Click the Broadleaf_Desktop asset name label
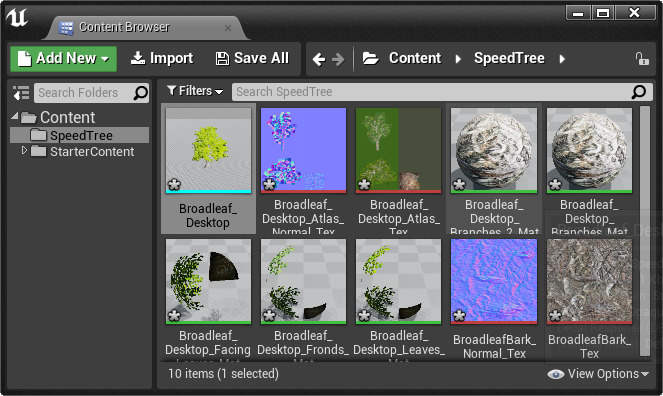 208,216
